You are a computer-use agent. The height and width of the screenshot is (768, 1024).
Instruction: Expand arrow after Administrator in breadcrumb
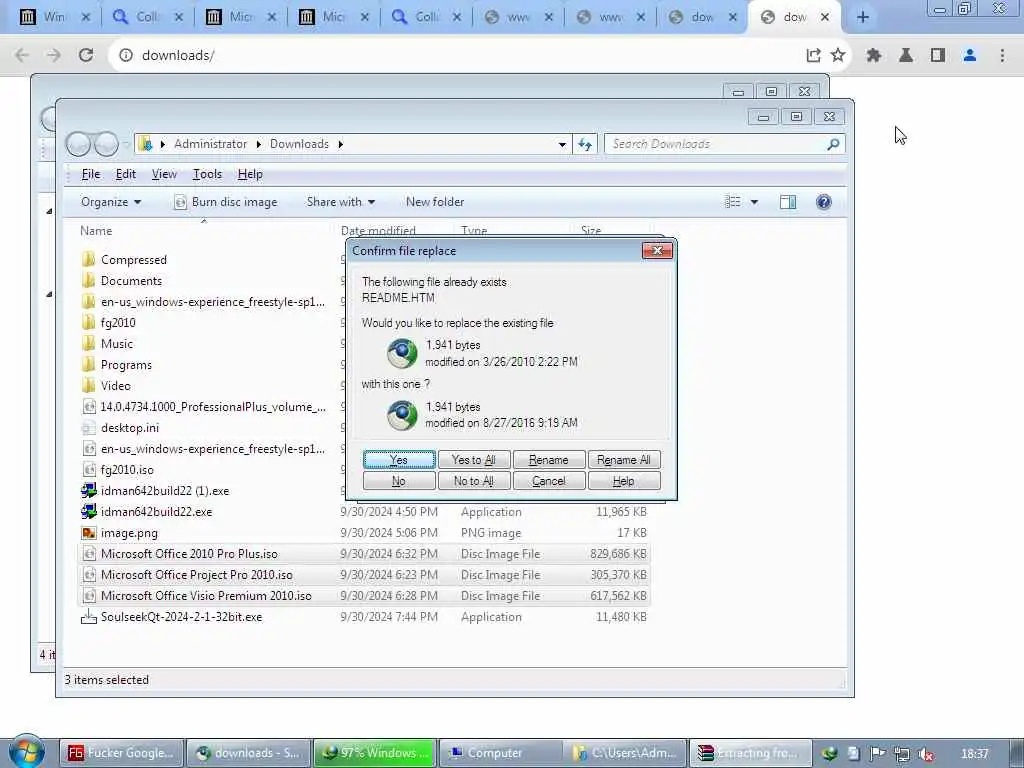(x=259, y=144)
